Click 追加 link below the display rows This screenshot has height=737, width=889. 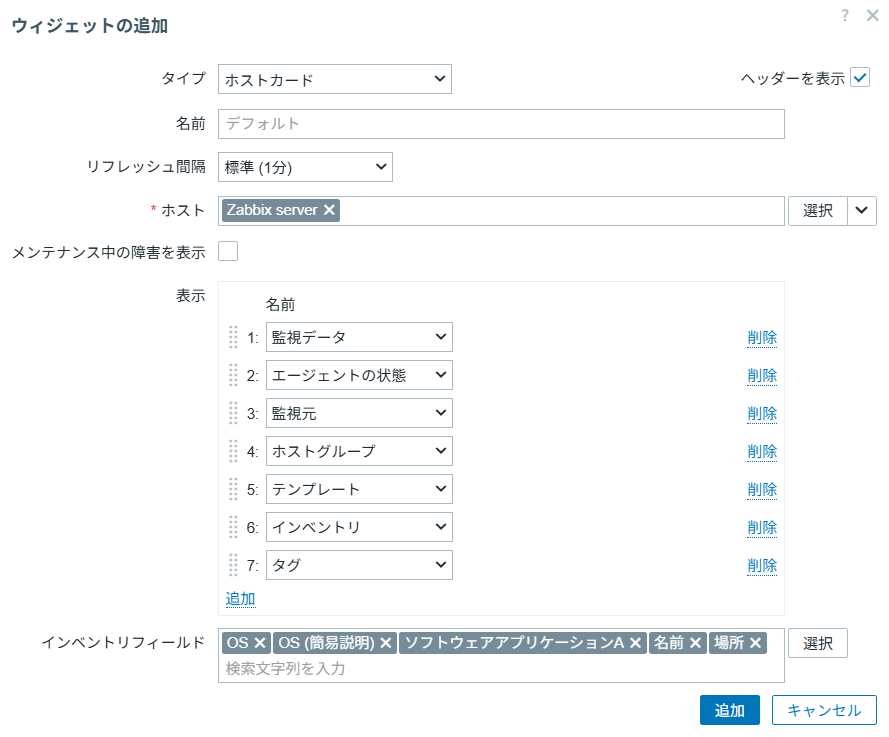(240, 599)
